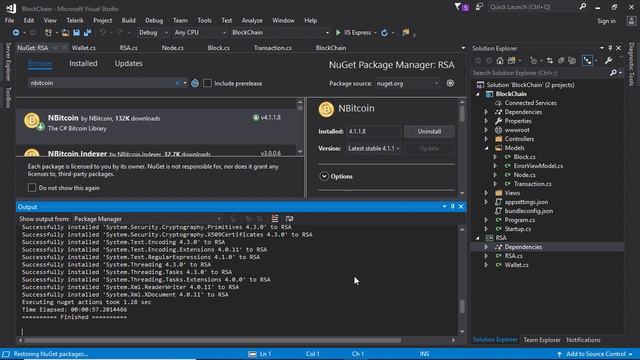The width and height of the screenshot is (640, 360).
Task: Close the Output panel
Action: pyautogui.click(x=461, y=207)
